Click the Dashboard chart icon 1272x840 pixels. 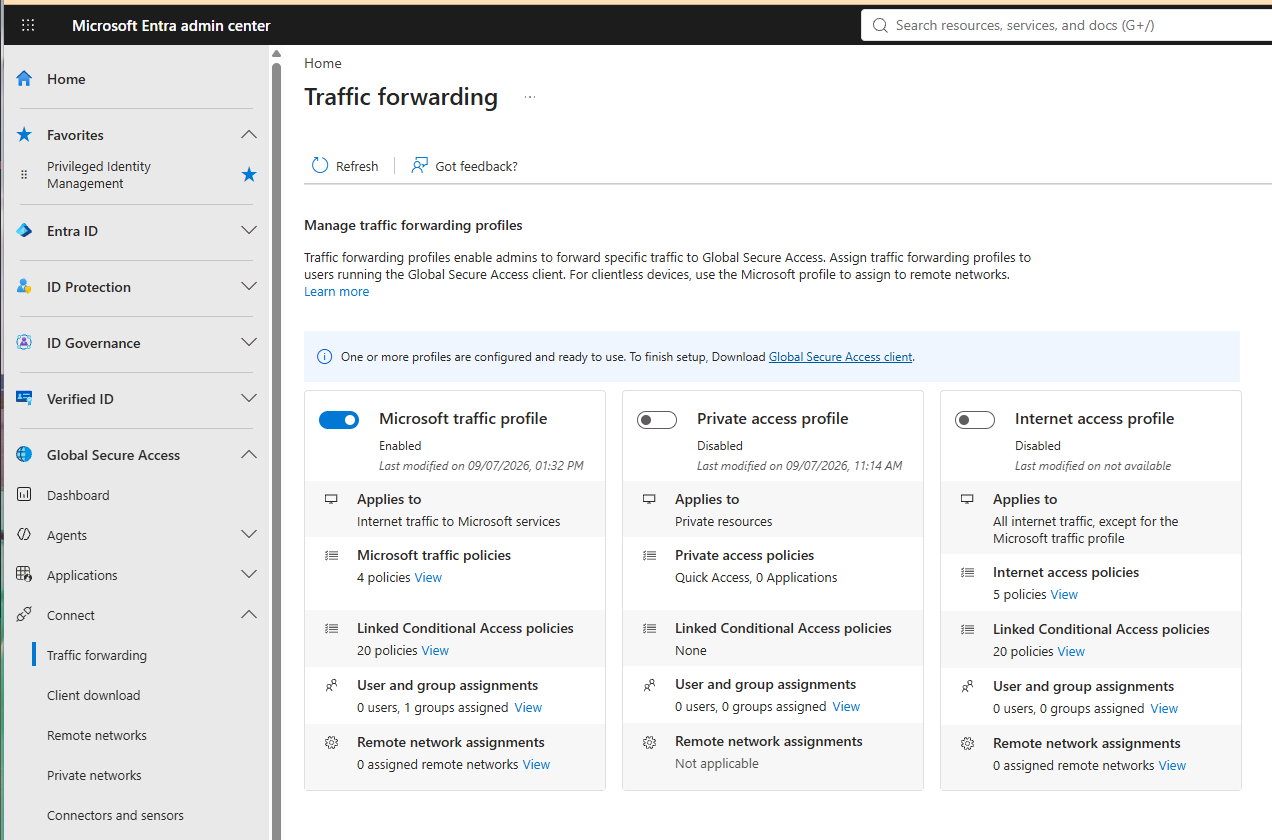point(24,495)
